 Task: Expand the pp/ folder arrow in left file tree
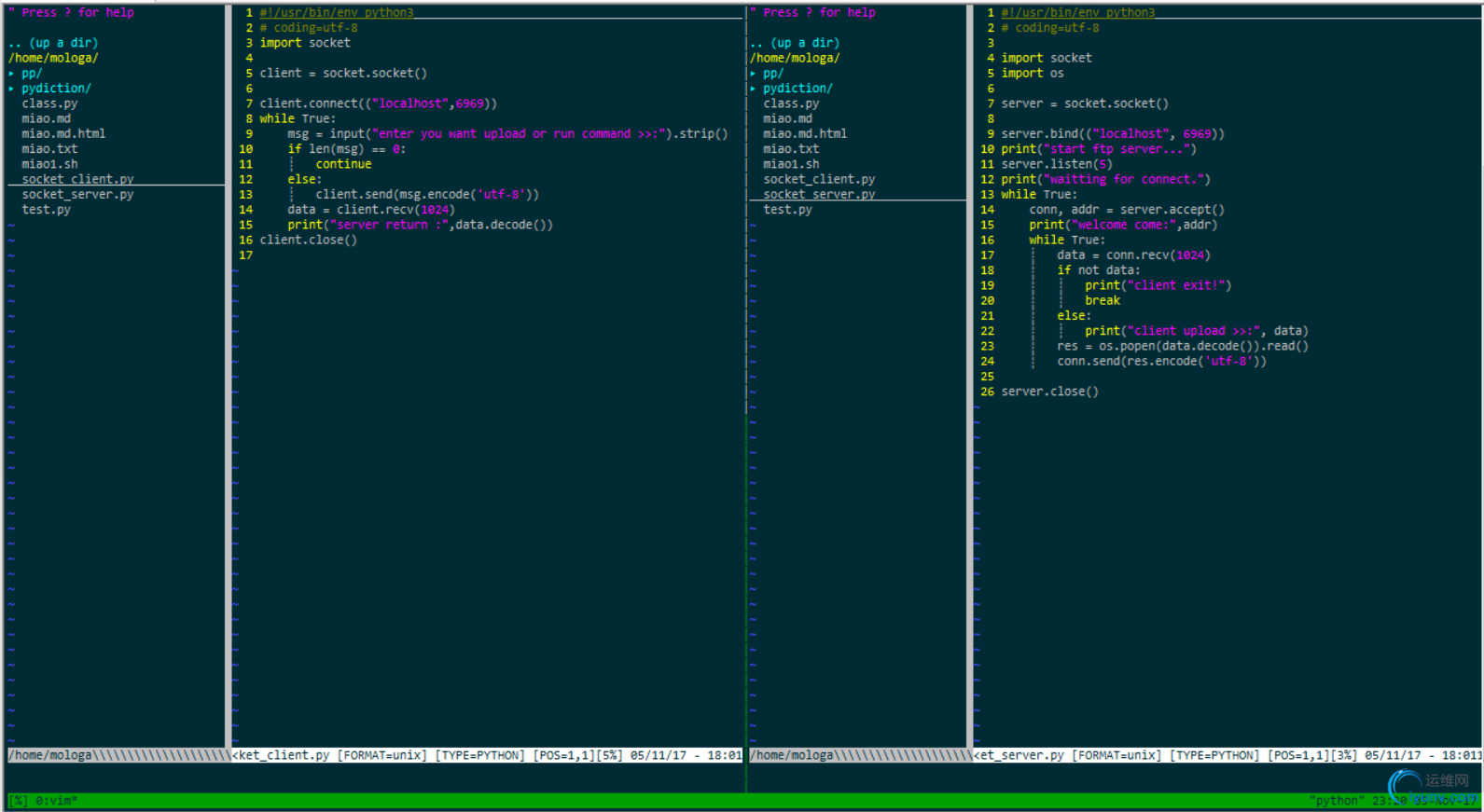[x=11, y=74]
